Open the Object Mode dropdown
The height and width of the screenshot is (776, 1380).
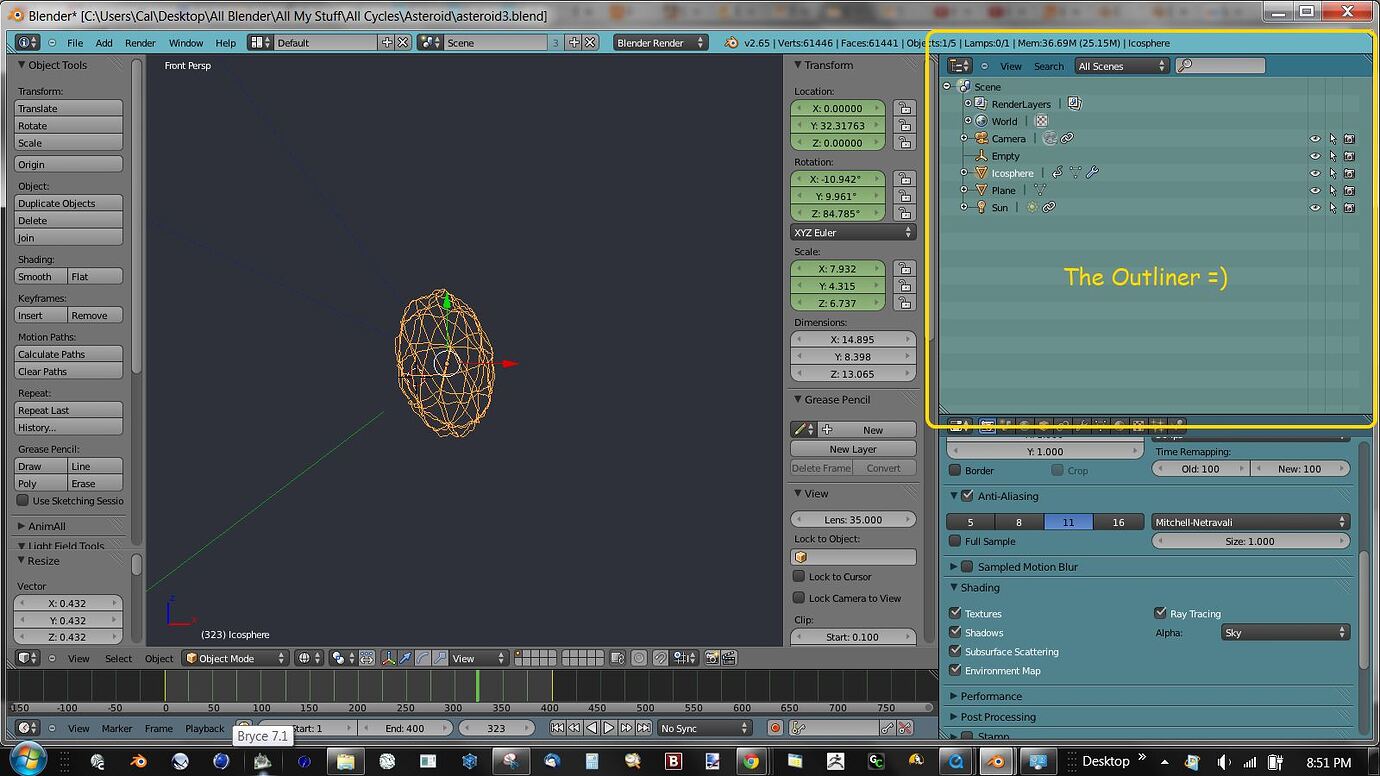click(234, 658)
